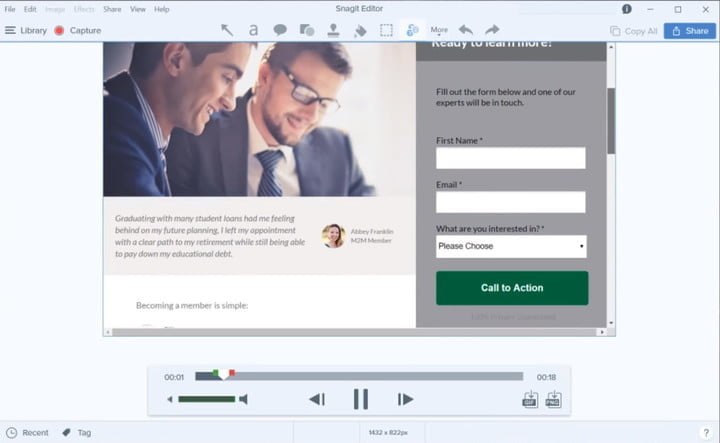Viewport: 720px width, 443px height.
Task: Click the Undo arrow
Action: coord(466,30)
